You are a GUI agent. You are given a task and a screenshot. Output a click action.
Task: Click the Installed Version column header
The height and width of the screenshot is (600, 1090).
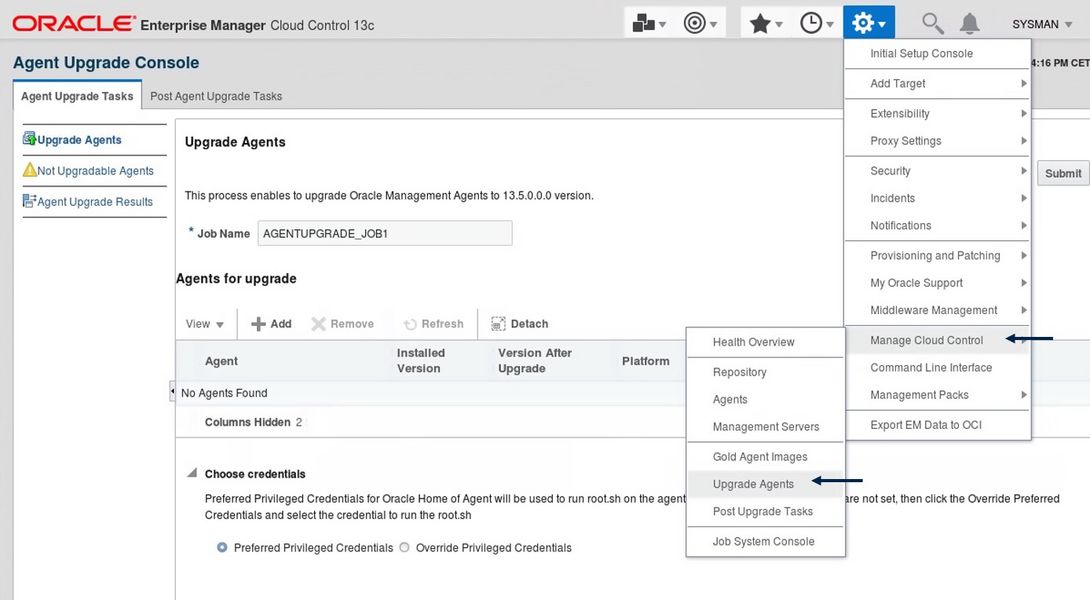point(421,361)
